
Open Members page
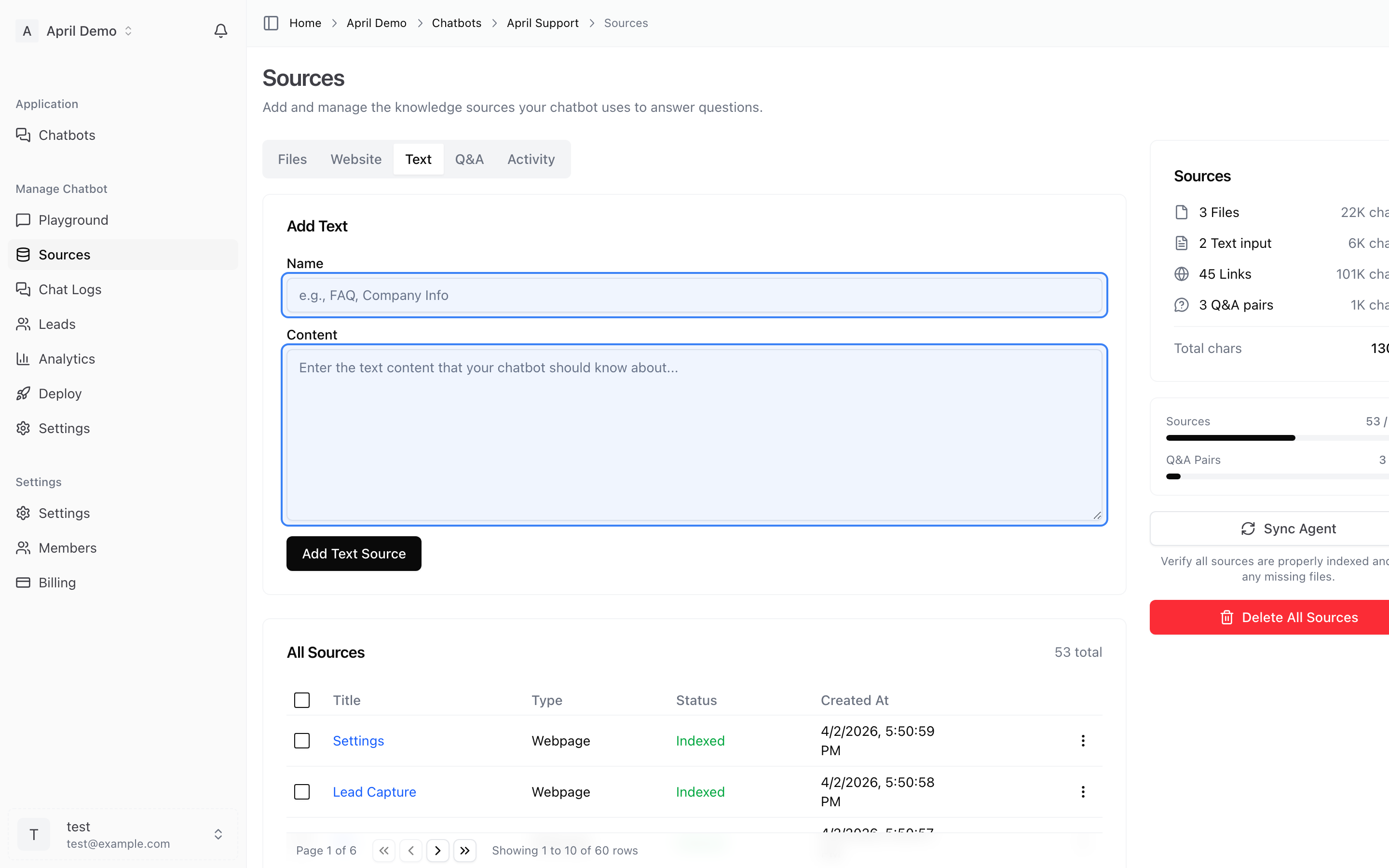(x=123, y=548)
